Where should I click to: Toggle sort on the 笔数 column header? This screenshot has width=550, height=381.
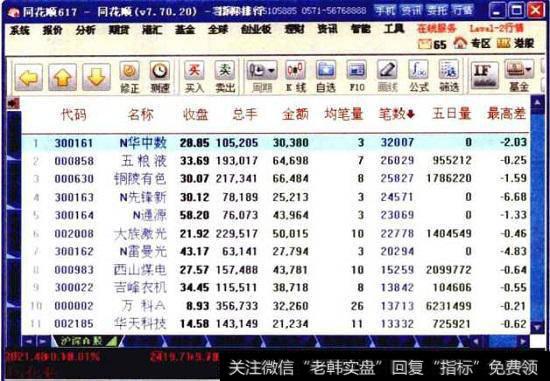coord(397,114)
